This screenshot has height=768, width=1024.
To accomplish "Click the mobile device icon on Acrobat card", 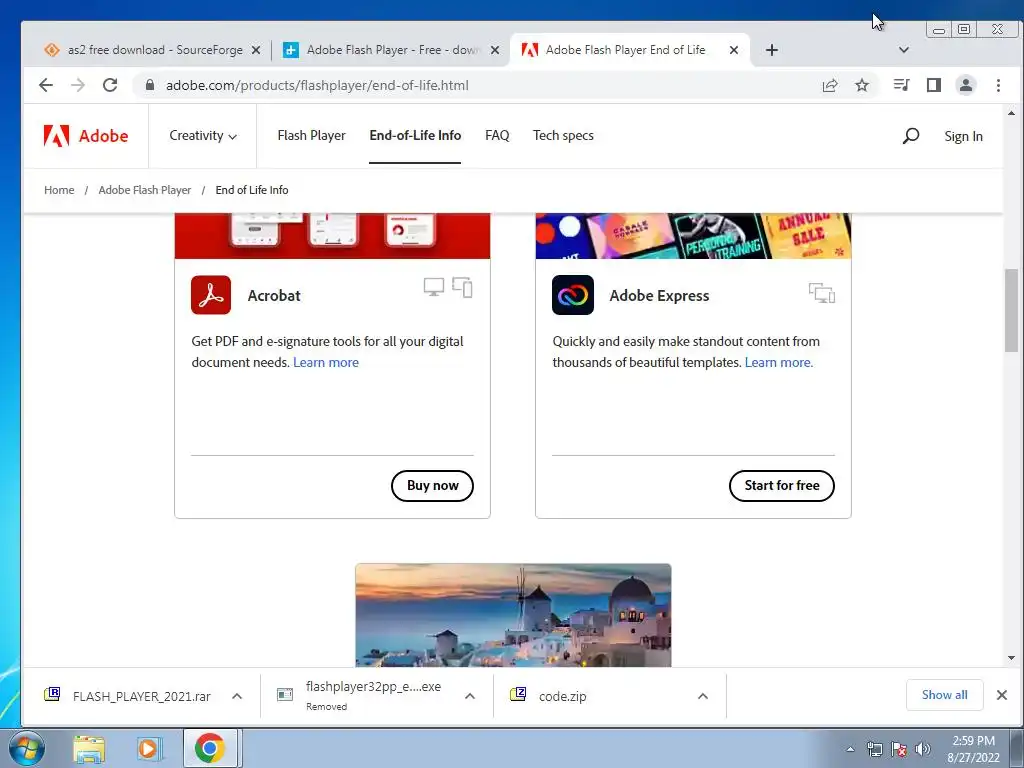I will coord(462,287).
